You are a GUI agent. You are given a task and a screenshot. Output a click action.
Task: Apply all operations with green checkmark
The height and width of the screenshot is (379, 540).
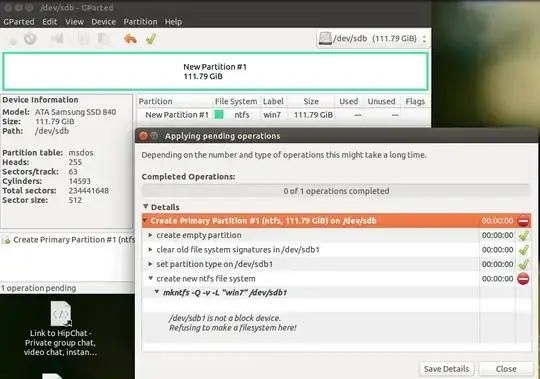pos(151,39)
